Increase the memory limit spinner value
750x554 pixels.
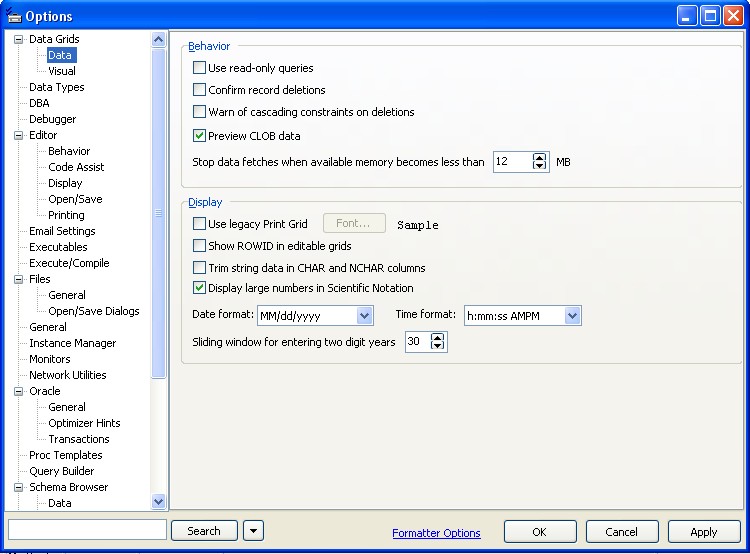coord(541,157)
